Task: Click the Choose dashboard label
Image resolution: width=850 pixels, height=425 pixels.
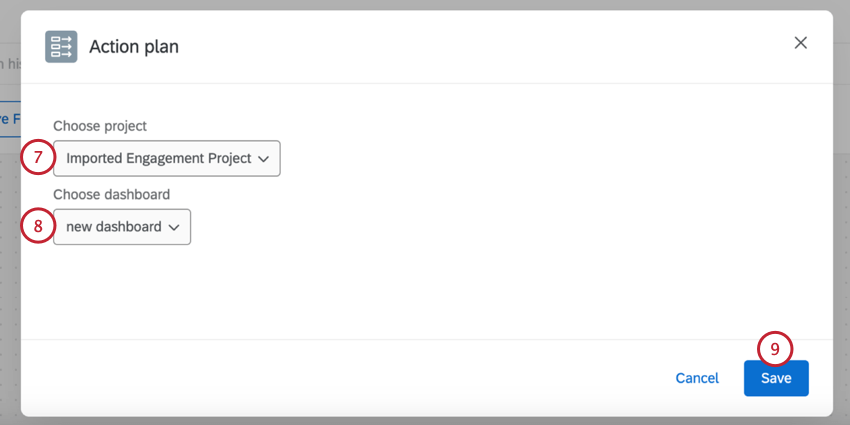Action: [x=111, y=194]
